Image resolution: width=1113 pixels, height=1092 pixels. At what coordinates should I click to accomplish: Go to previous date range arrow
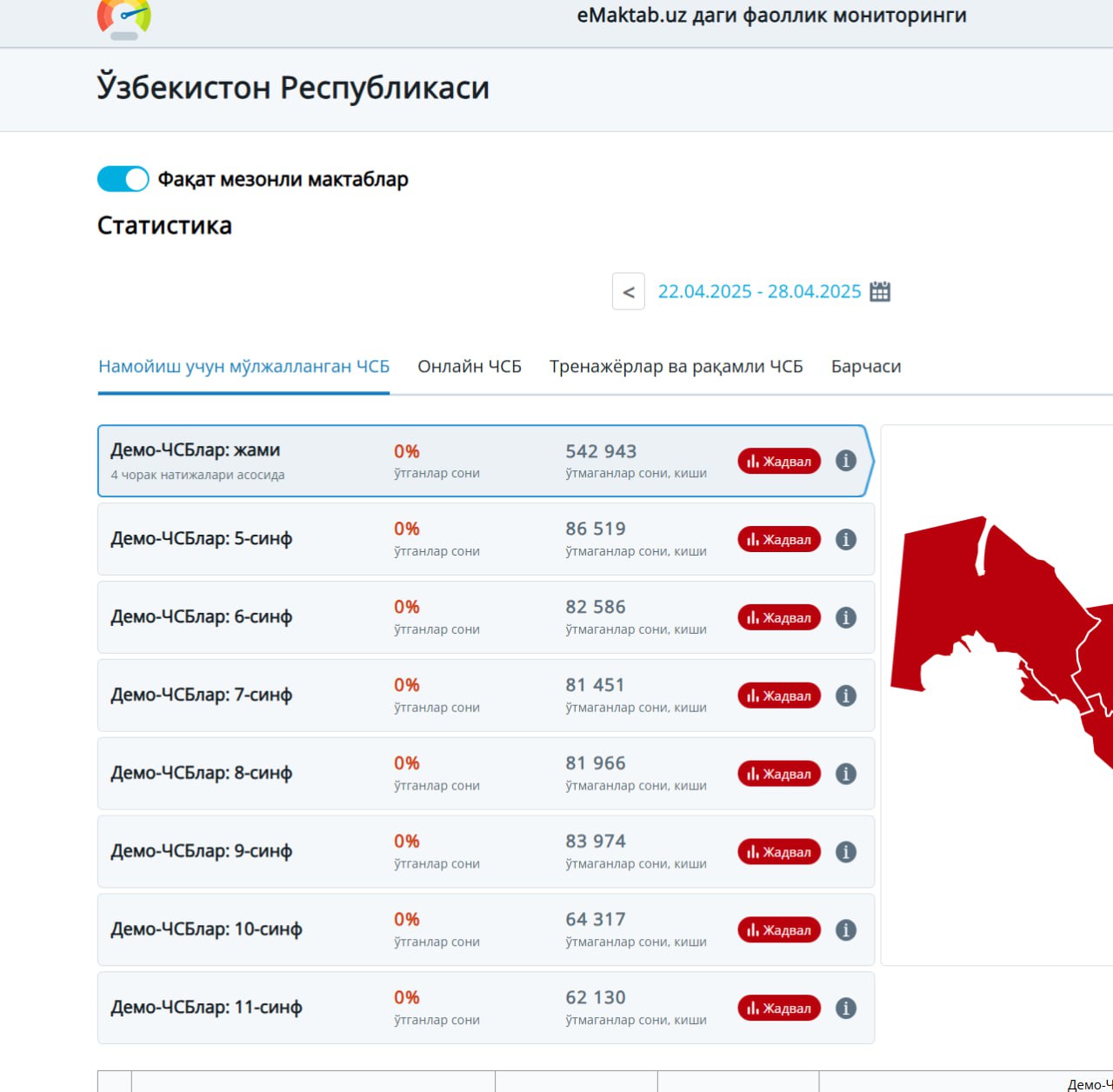[x=629, y=292]
